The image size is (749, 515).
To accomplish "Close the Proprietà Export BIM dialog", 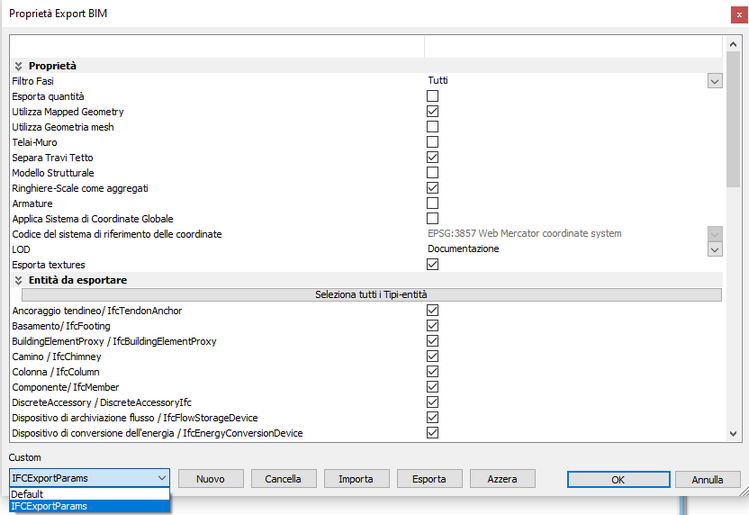I will pyautogui.click(x=738, y=15).
